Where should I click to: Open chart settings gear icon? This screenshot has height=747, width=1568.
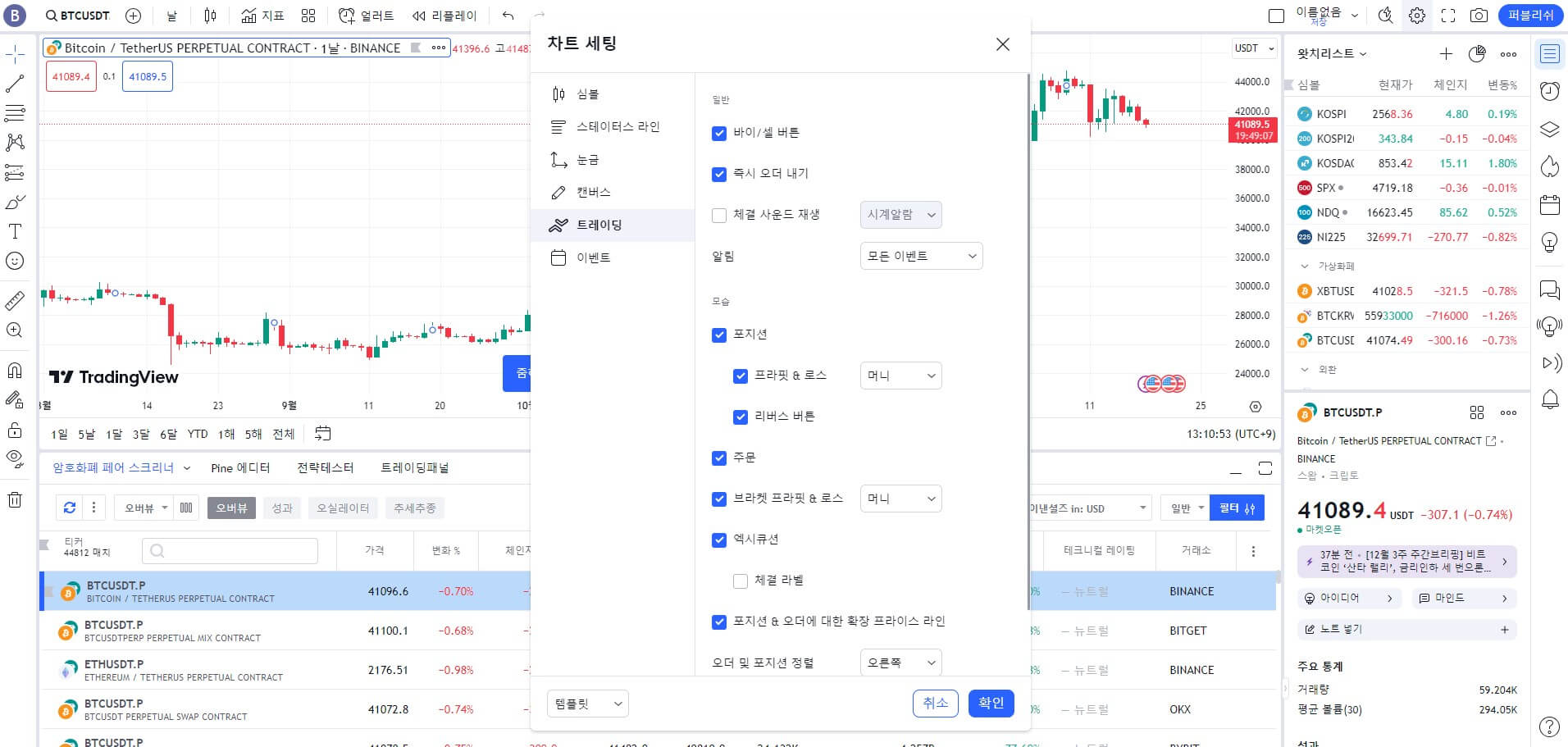click(x=1416, y=16)
